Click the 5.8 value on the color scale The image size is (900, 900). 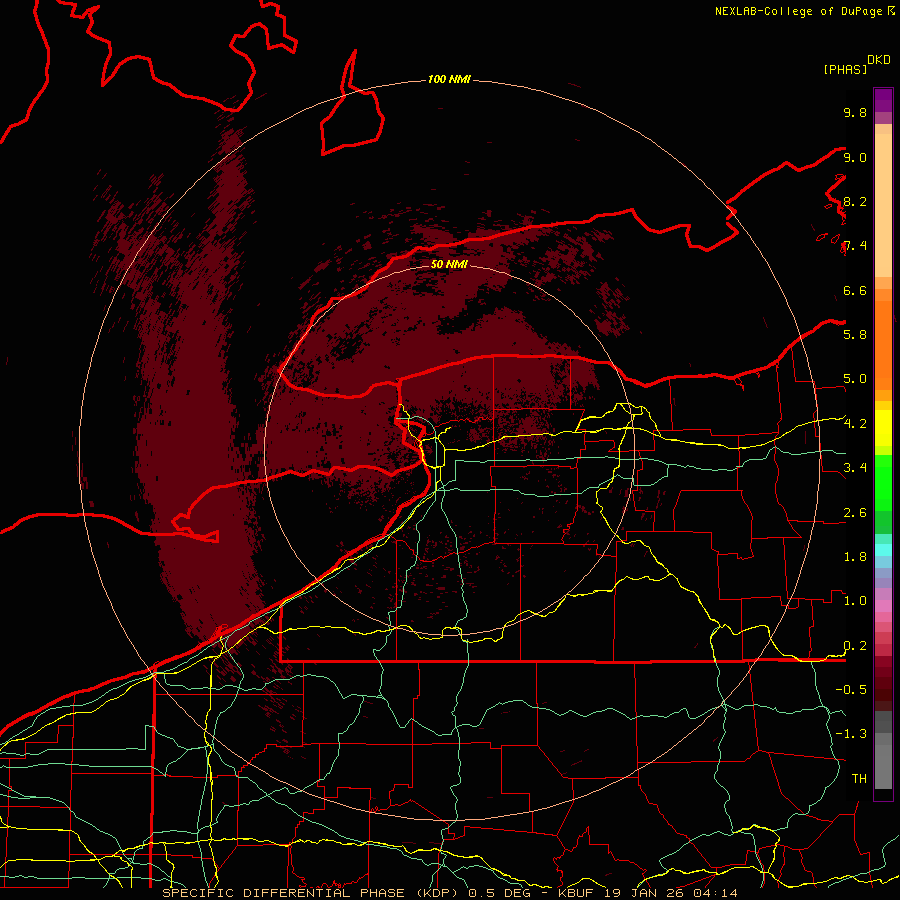(855, 335)
